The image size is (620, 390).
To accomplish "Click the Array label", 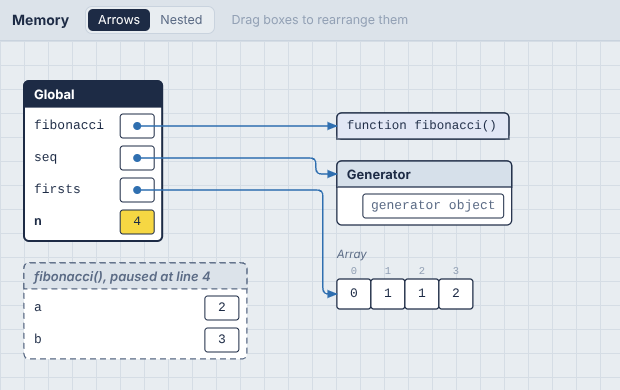I will coord(352,254).
